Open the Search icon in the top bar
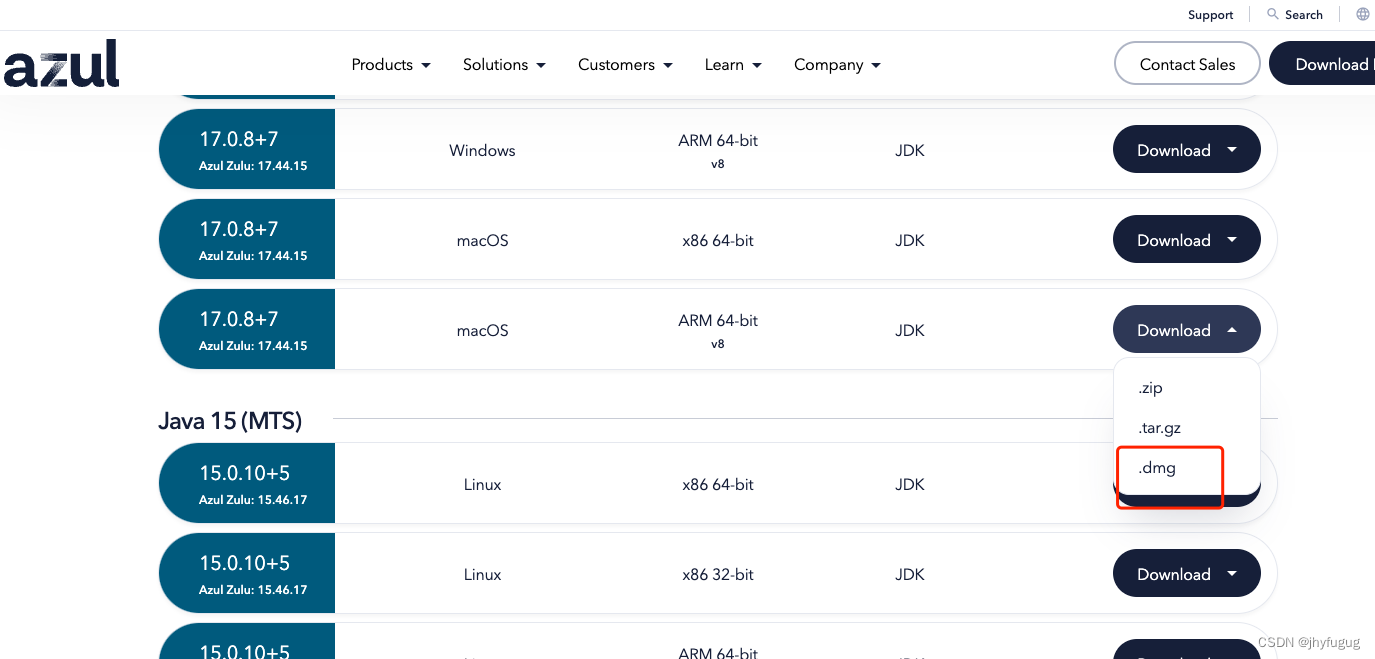The height and width of the screenshot is (659, 1375). point(1295,14)
